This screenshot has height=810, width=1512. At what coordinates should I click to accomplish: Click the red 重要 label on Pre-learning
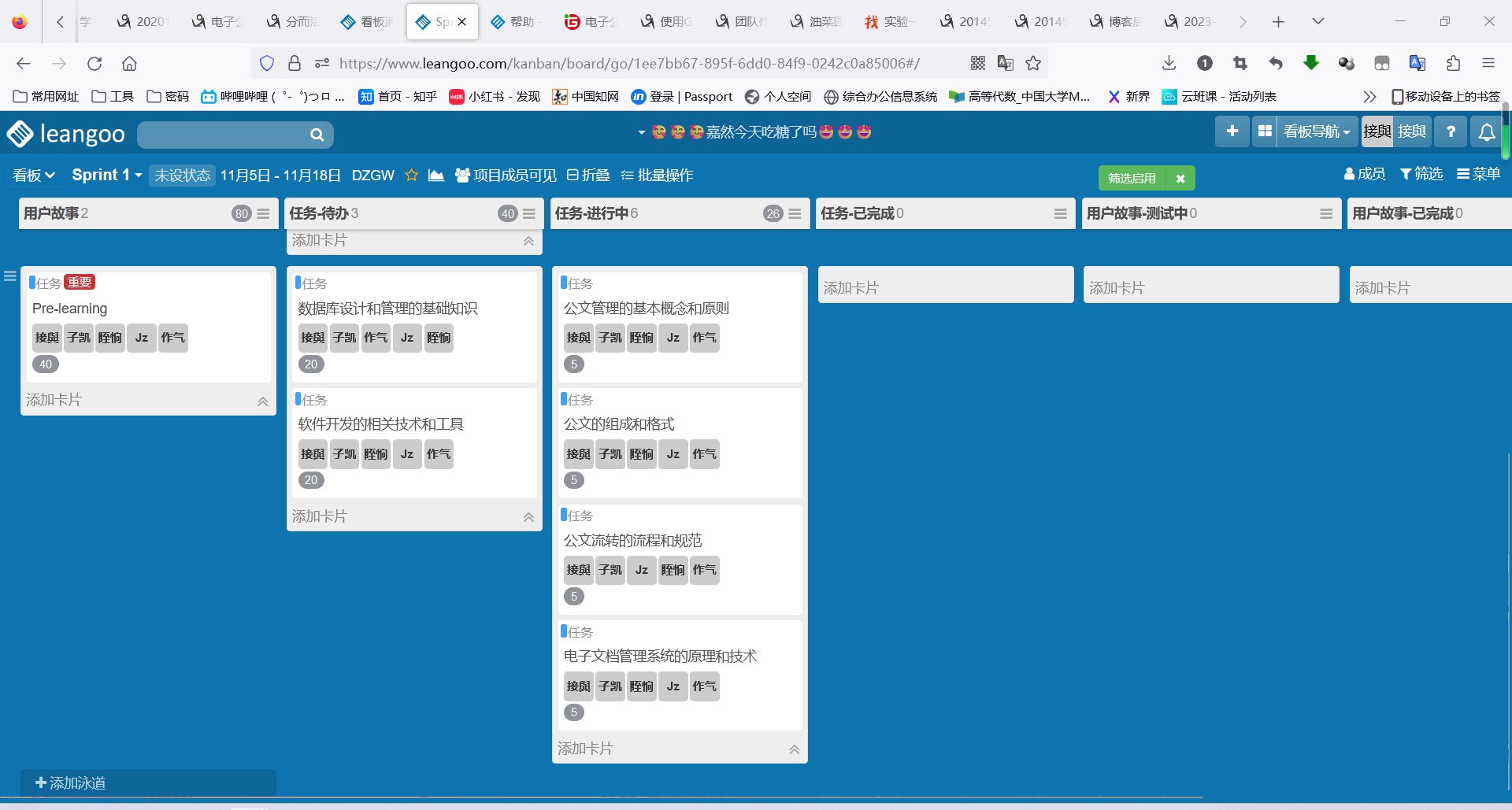pos(80,282)
